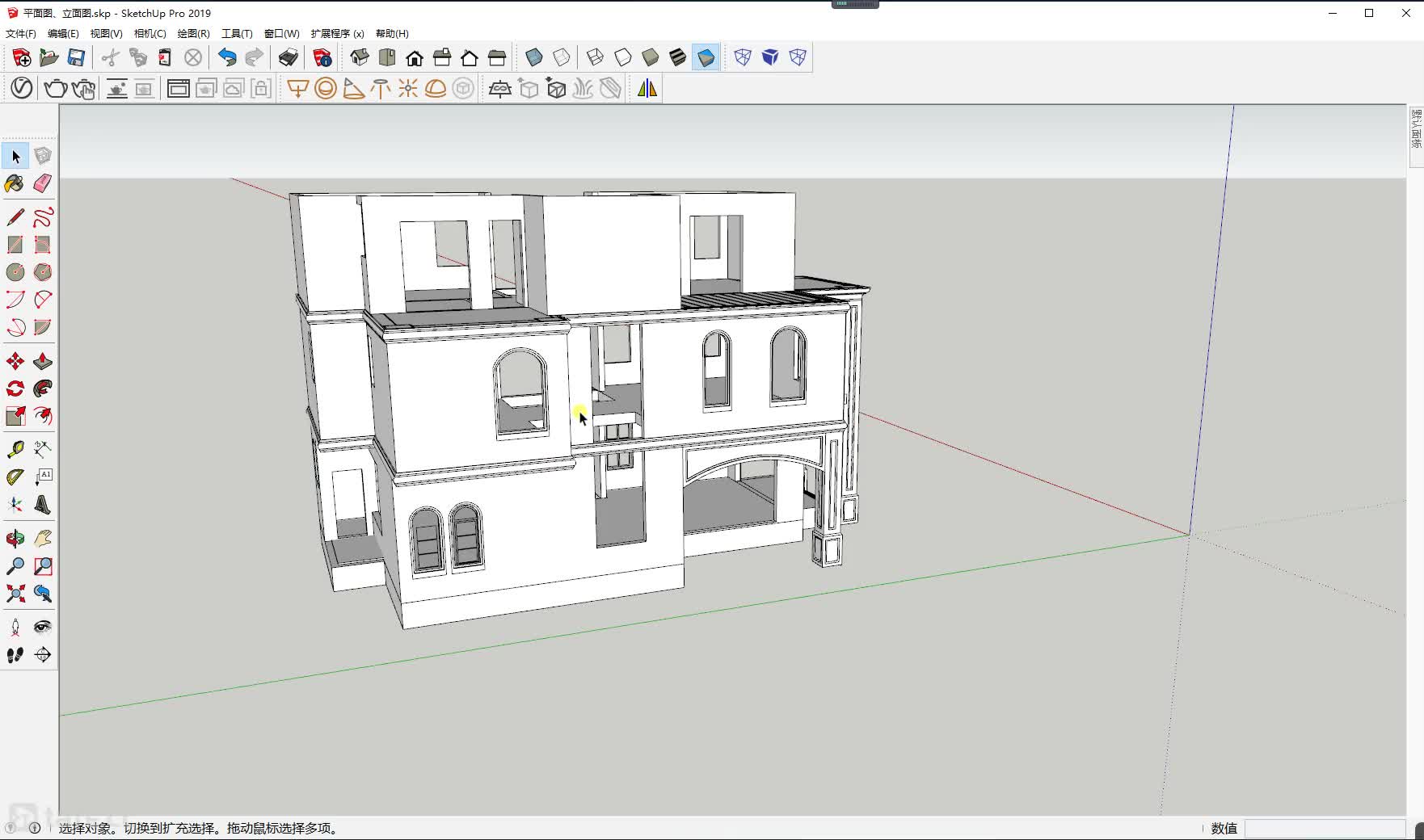Choose the Follow Me tool

(43, 388)
